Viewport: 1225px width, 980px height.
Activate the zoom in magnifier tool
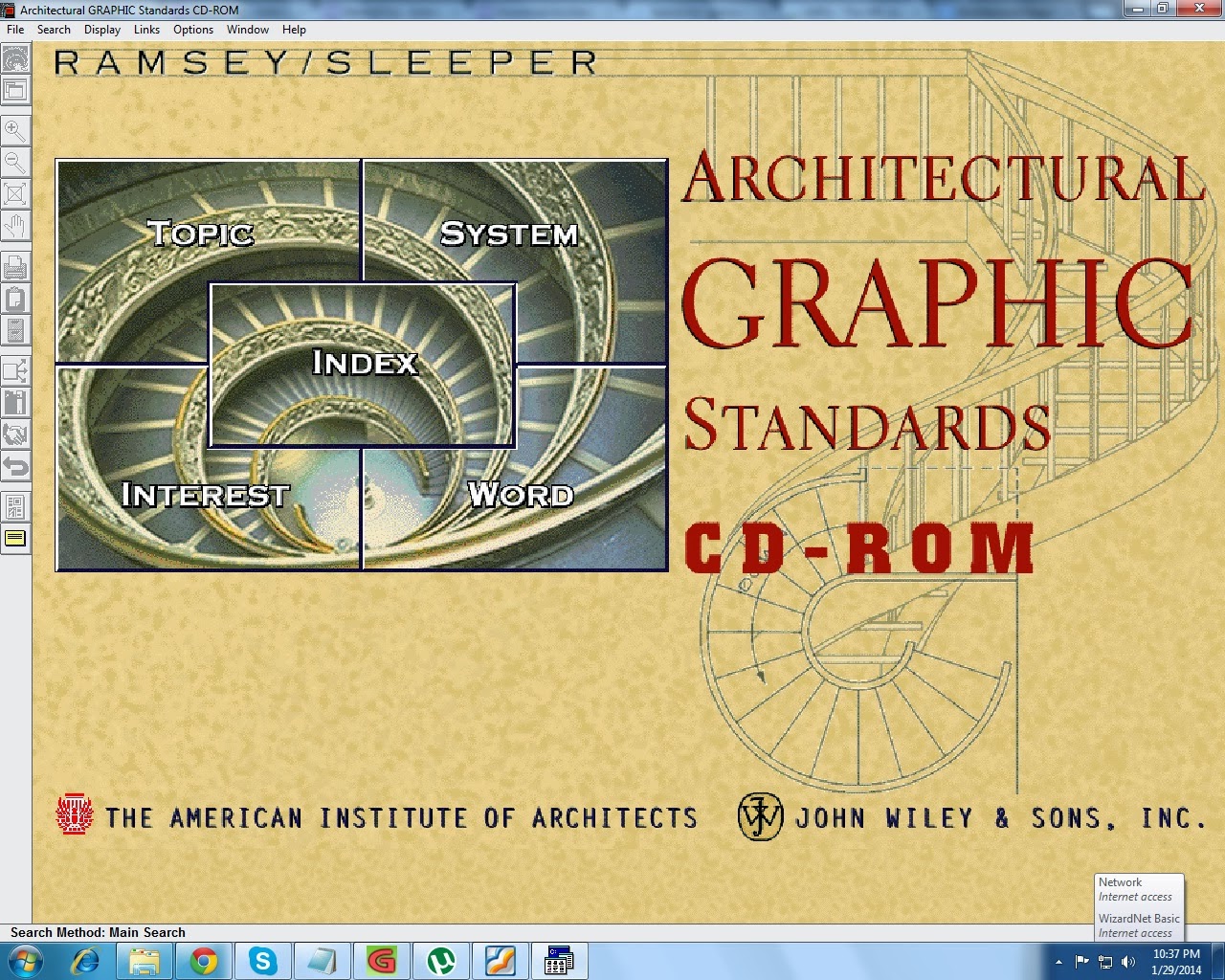pos(15,131)
